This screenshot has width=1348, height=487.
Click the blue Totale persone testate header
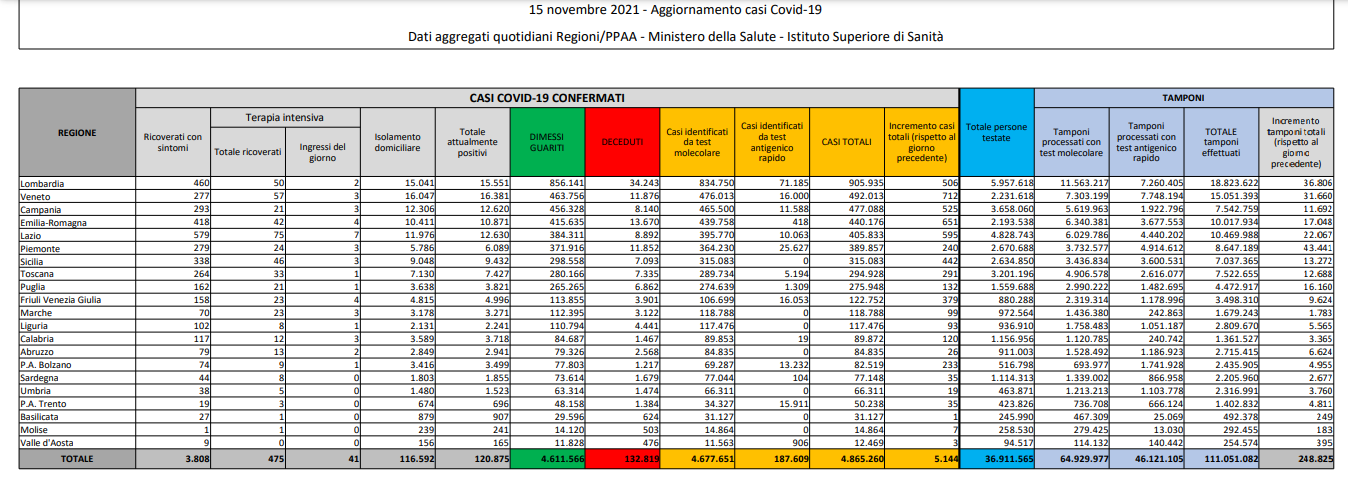[996, 133]
